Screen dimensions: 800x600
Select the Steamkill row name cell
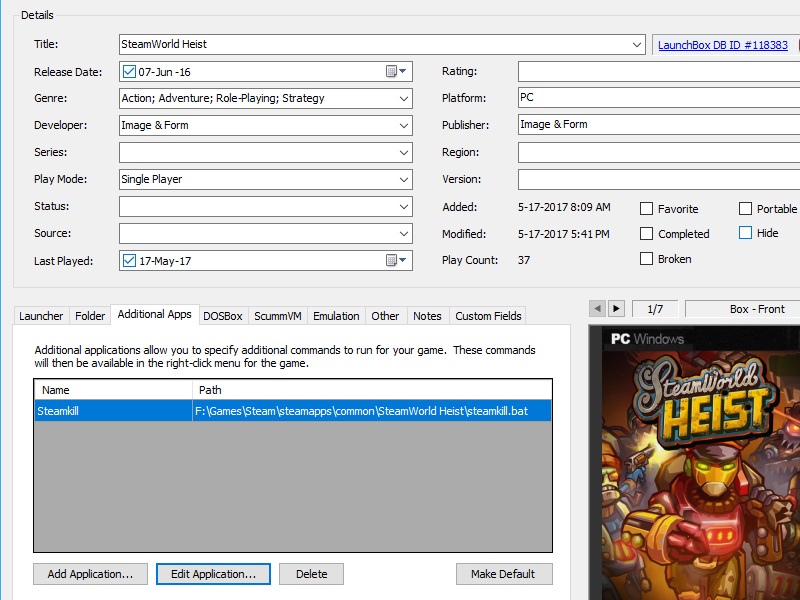pos(113,411)
